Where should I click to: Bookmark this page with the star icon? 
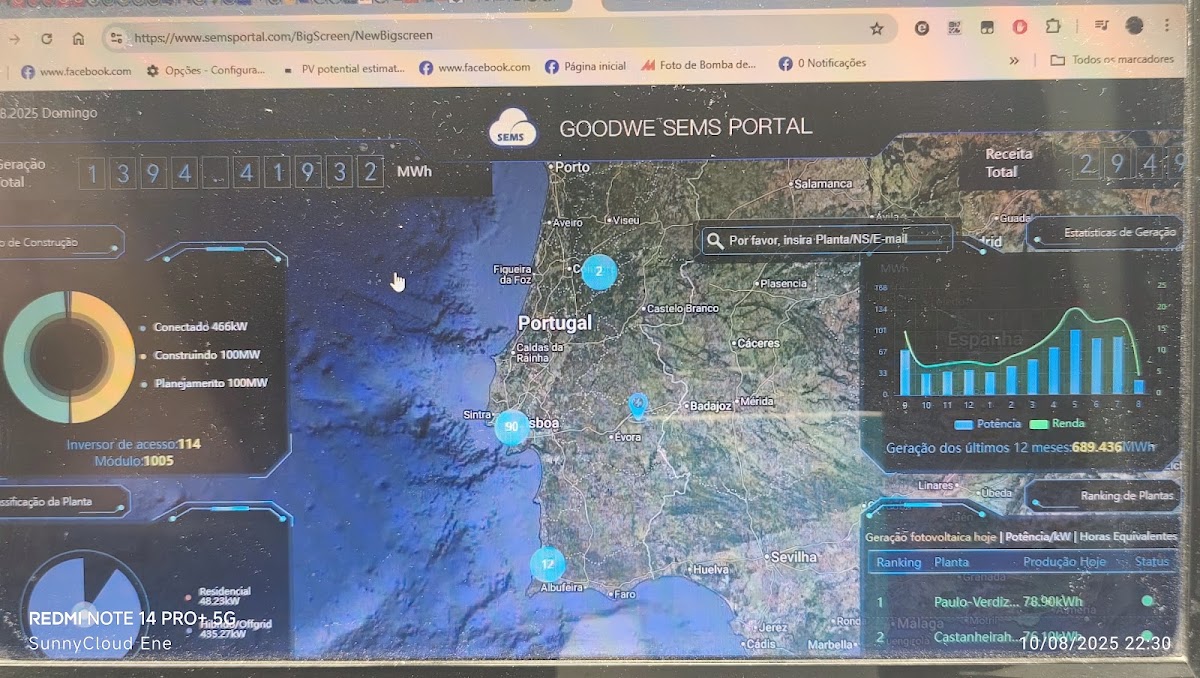coord(877,29)
